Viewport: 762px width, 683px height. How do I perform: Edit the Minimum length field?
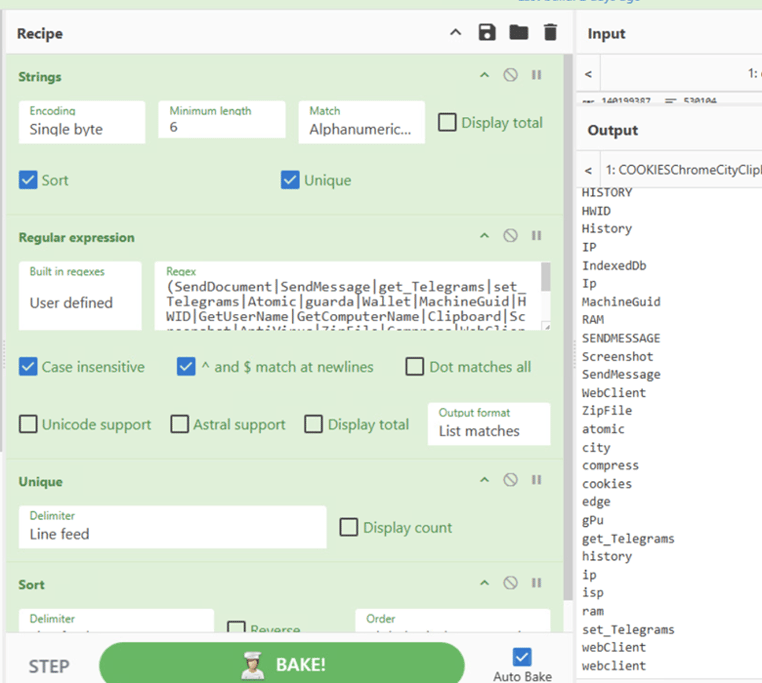tap(222, 120)
